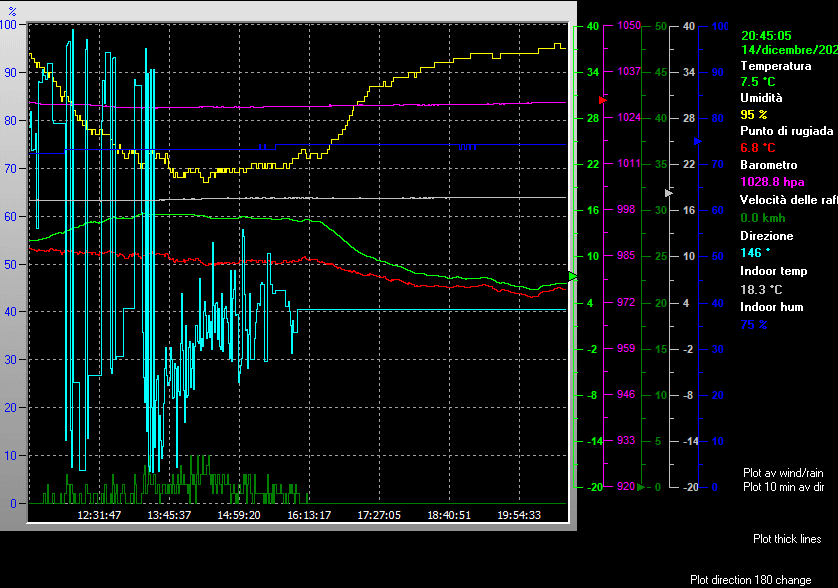Select the Umidità label in legend

[761, 98]
